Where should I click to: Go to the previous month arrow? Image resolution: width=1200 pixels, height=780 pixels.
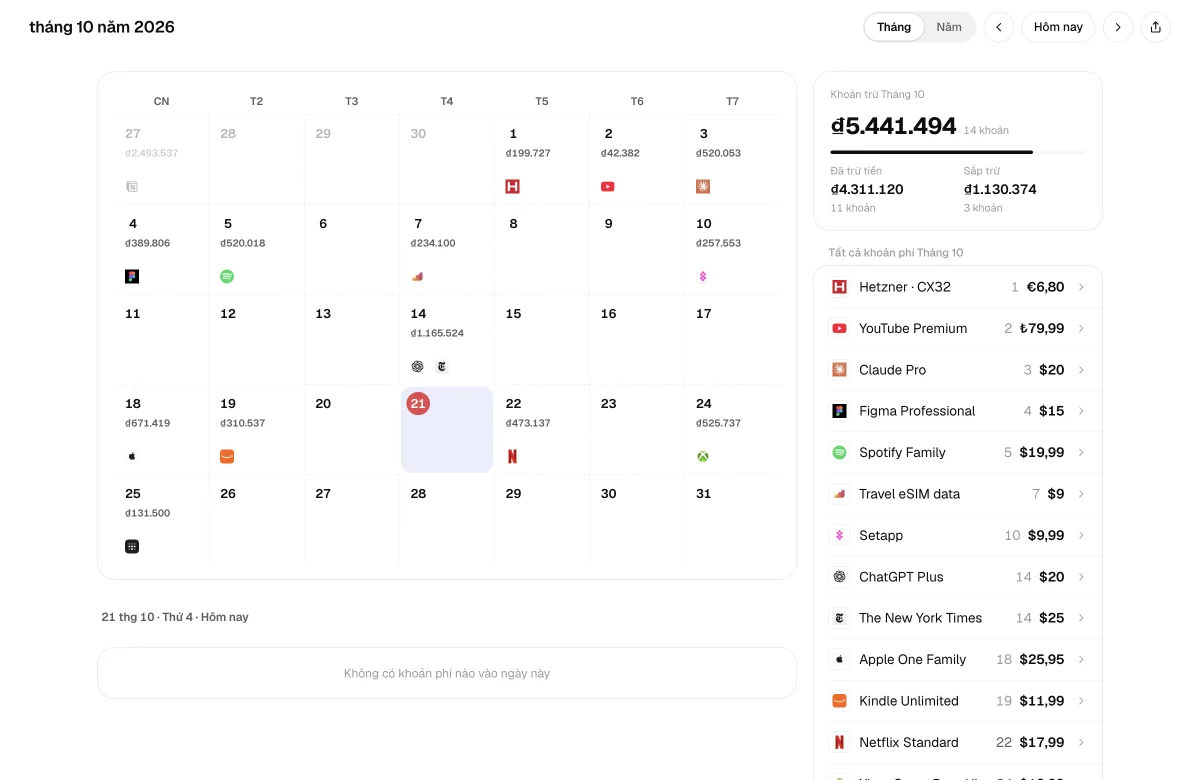(999, 27)
